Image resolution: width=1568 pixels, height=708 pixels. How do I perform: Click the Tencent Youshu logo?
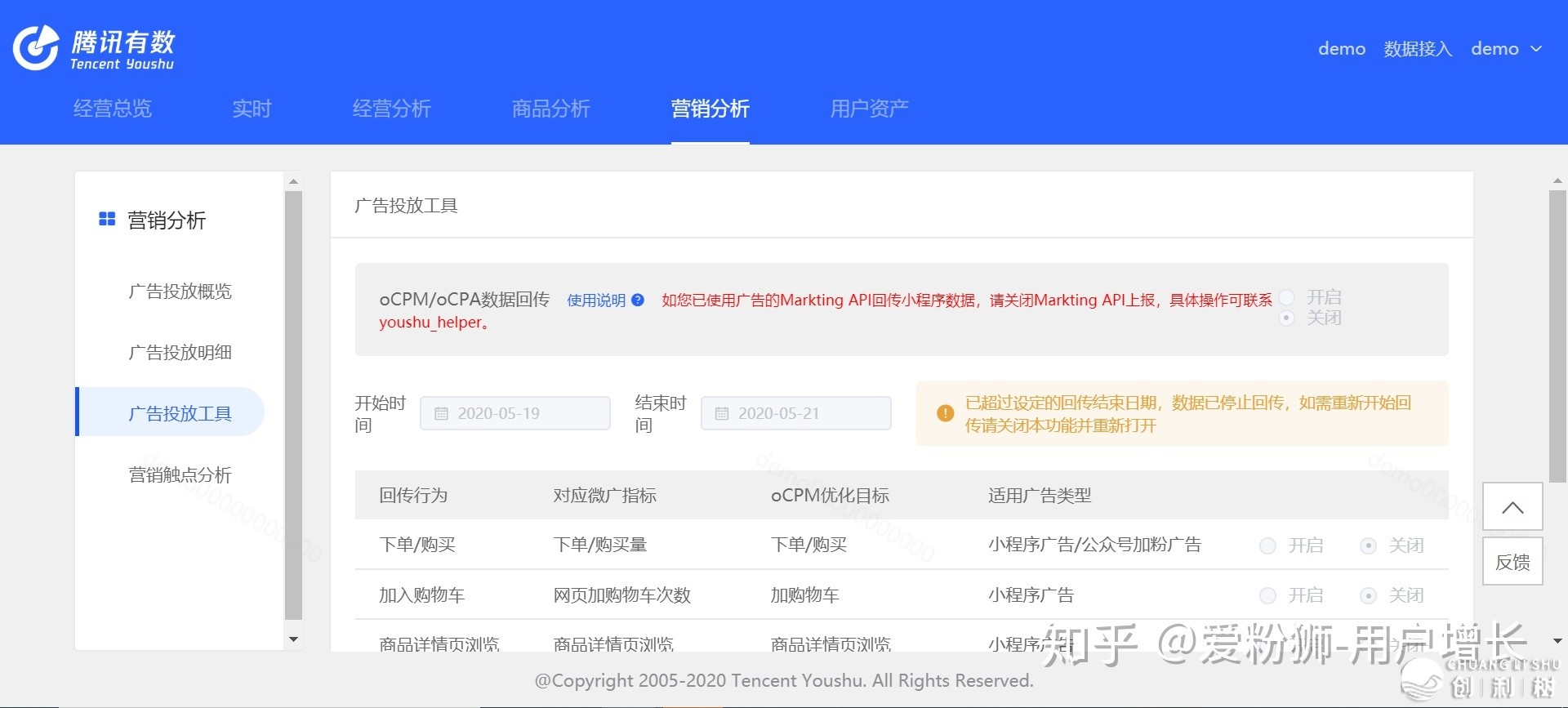(94, 49)
